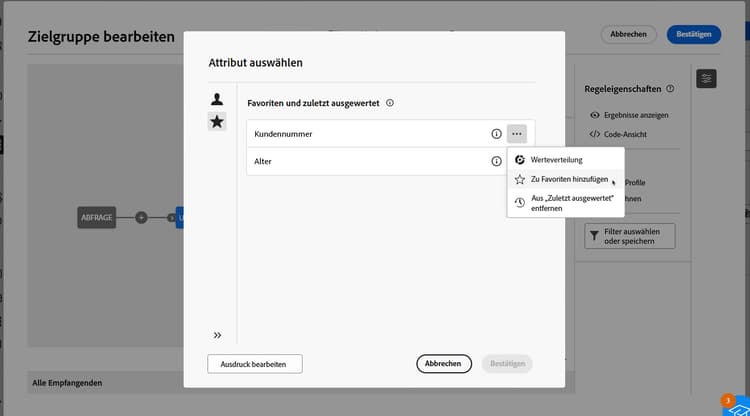
Task: Open Code-Ansicht in the rule properties
Action: click(618, 134)
